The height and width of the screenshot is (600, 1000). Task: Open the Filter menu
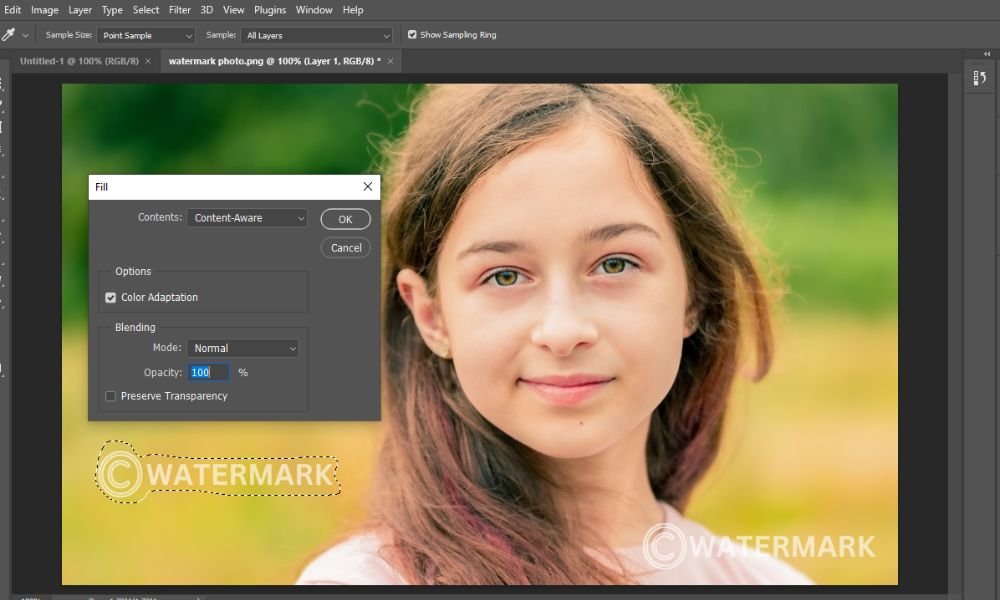click(x=180, y=10)
